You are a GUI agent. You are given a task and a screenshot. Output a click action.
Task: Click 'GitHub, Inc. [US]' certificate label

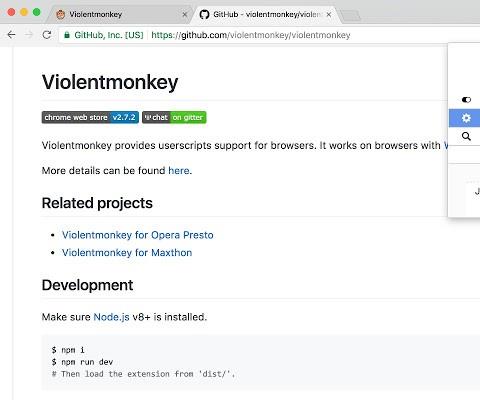tap(109, 35)
